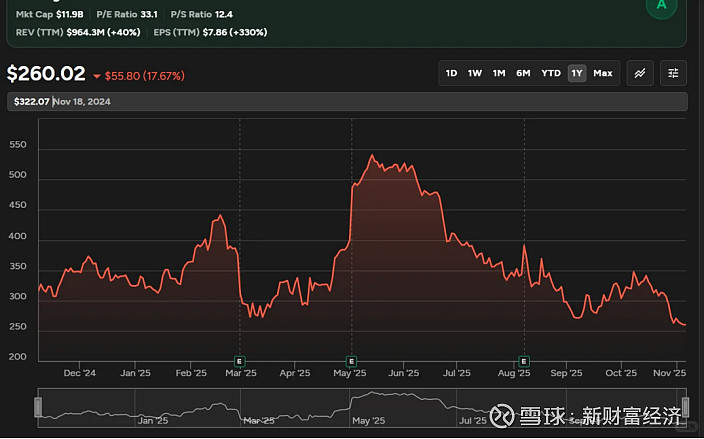
Task: Click the Mar '25 earnings E marker
Action: point(240,361)
